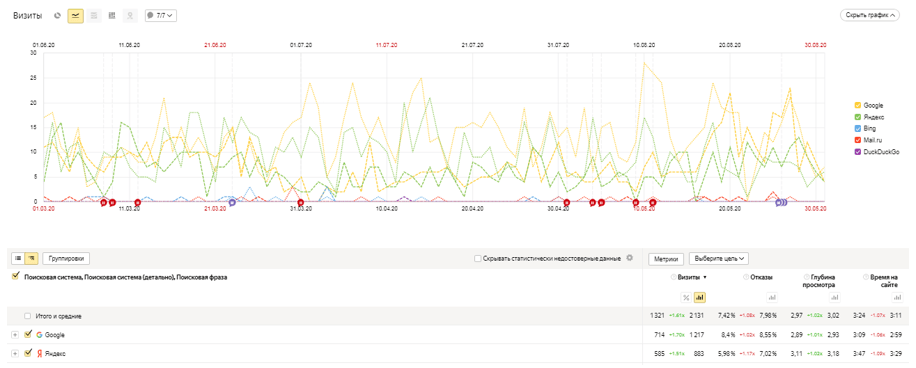916x368 pixels.
Task: Sort by Глубина просмотра column
Action: point(820,281)
